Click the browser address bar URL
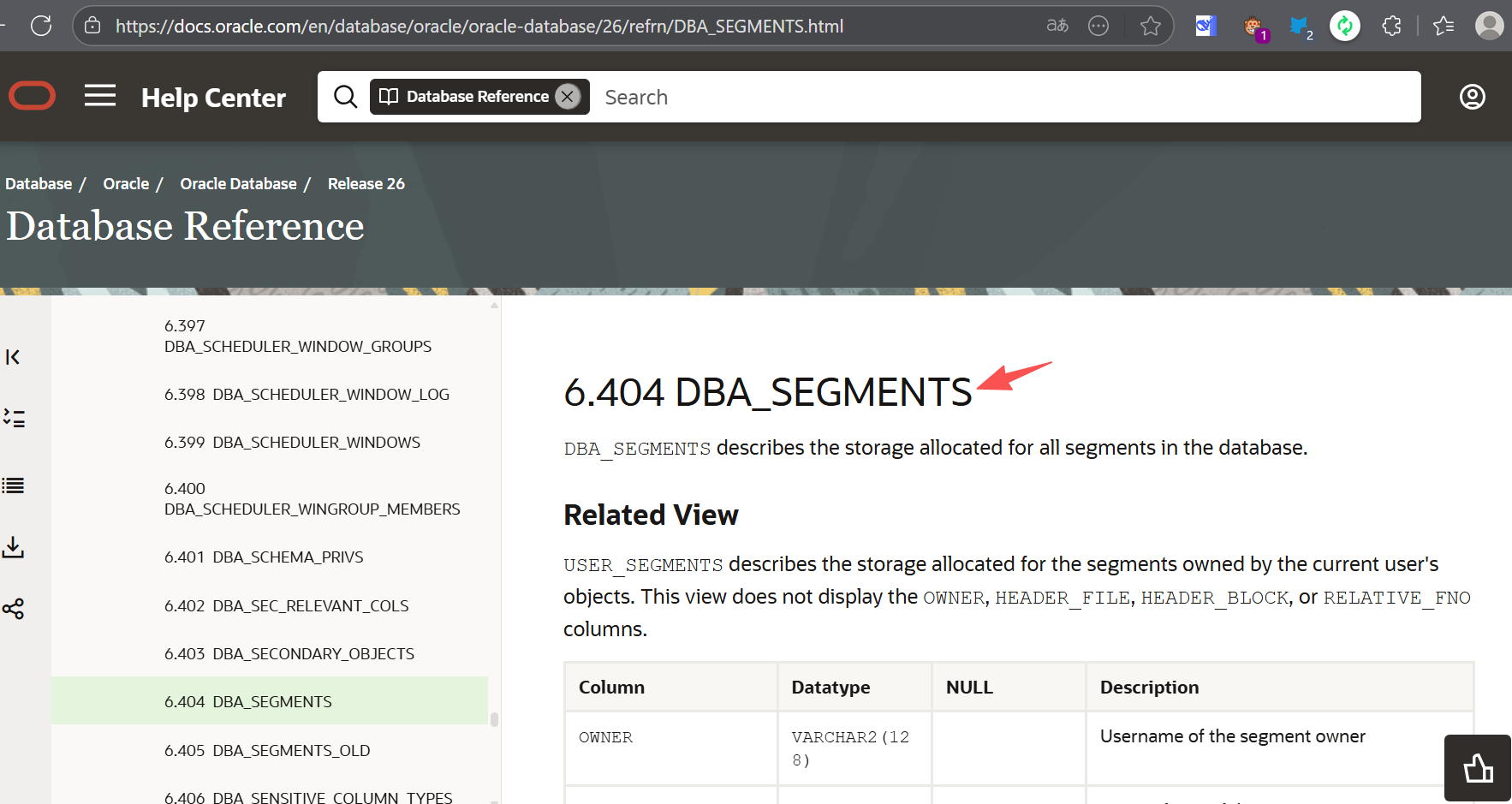Screen dimensions: 1512x804 479,26
